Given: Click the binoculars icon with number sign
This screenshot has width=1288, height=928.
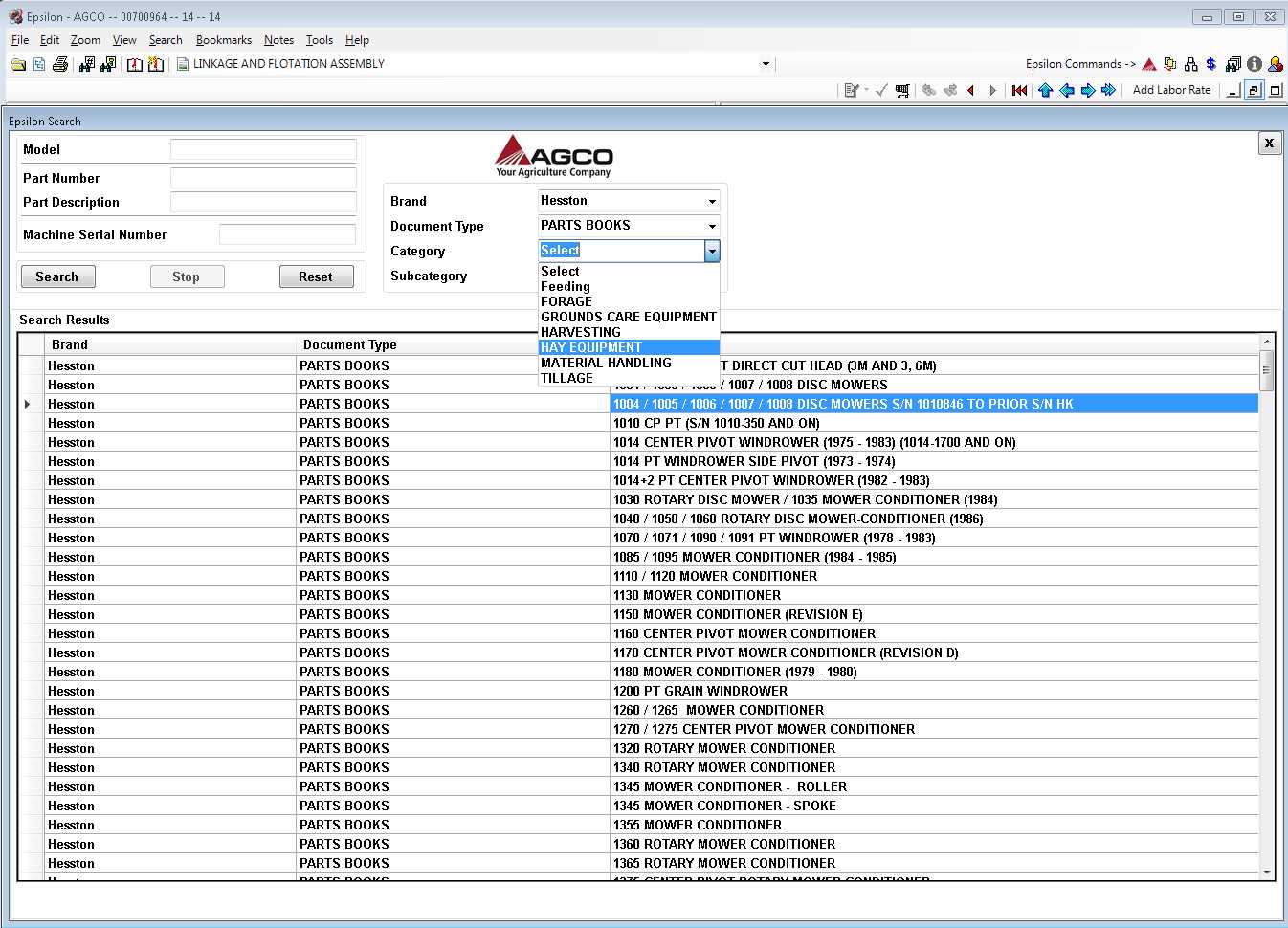Looking at the screenshot, I should point(87,64).
